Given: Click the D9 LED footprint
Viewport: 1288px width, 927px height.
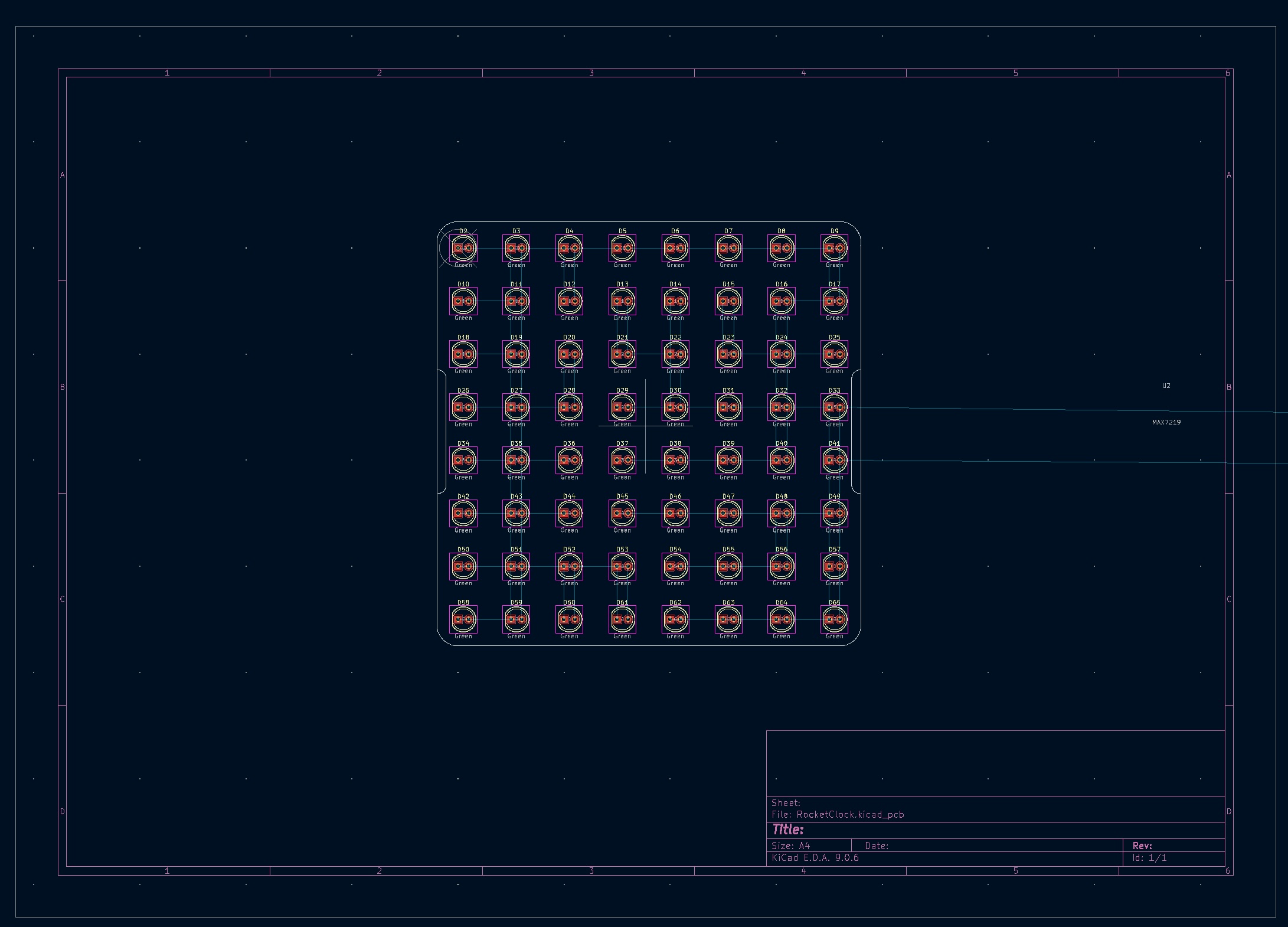Looking at the screenshot, I should pos(834,249).
